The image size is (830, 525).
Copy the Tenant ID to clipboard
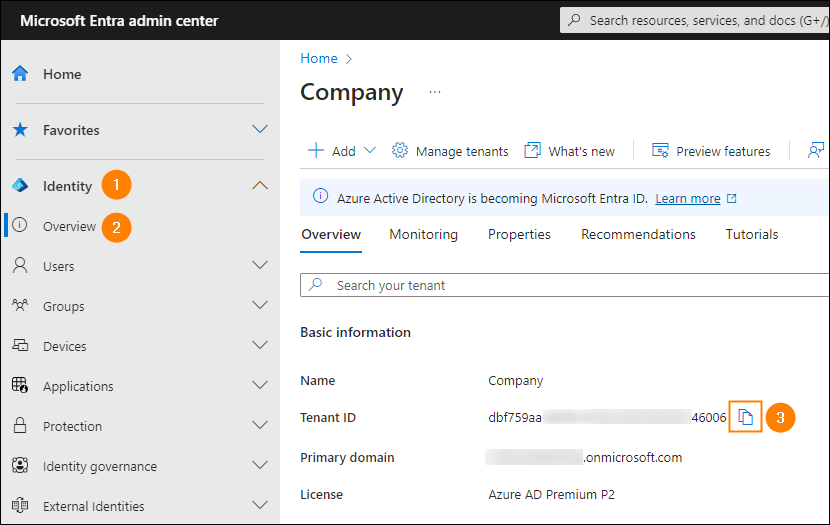click(x=745, y=417)
